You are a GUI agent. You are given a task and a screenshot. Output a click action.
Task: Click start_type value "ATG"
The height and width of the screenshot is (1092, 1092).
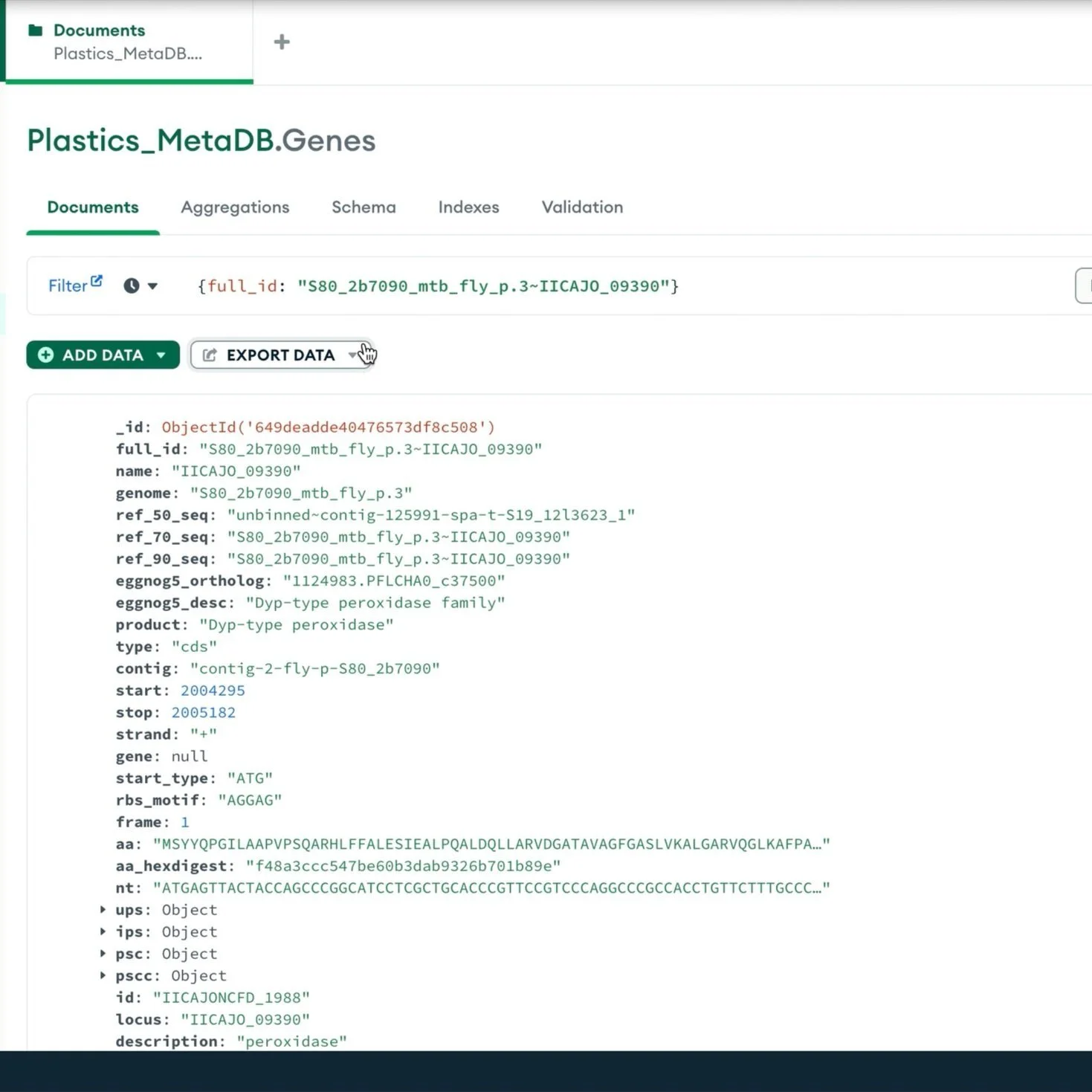coord(250,778)
